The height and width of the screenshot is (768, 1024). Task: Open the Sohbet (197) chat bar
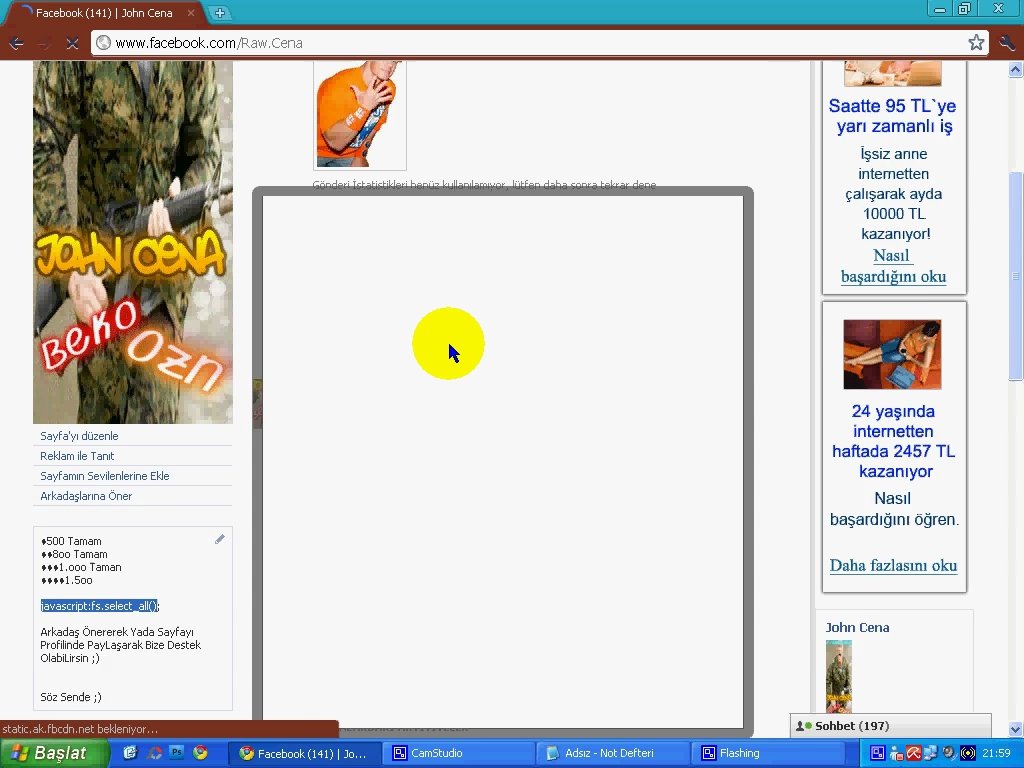890,726
